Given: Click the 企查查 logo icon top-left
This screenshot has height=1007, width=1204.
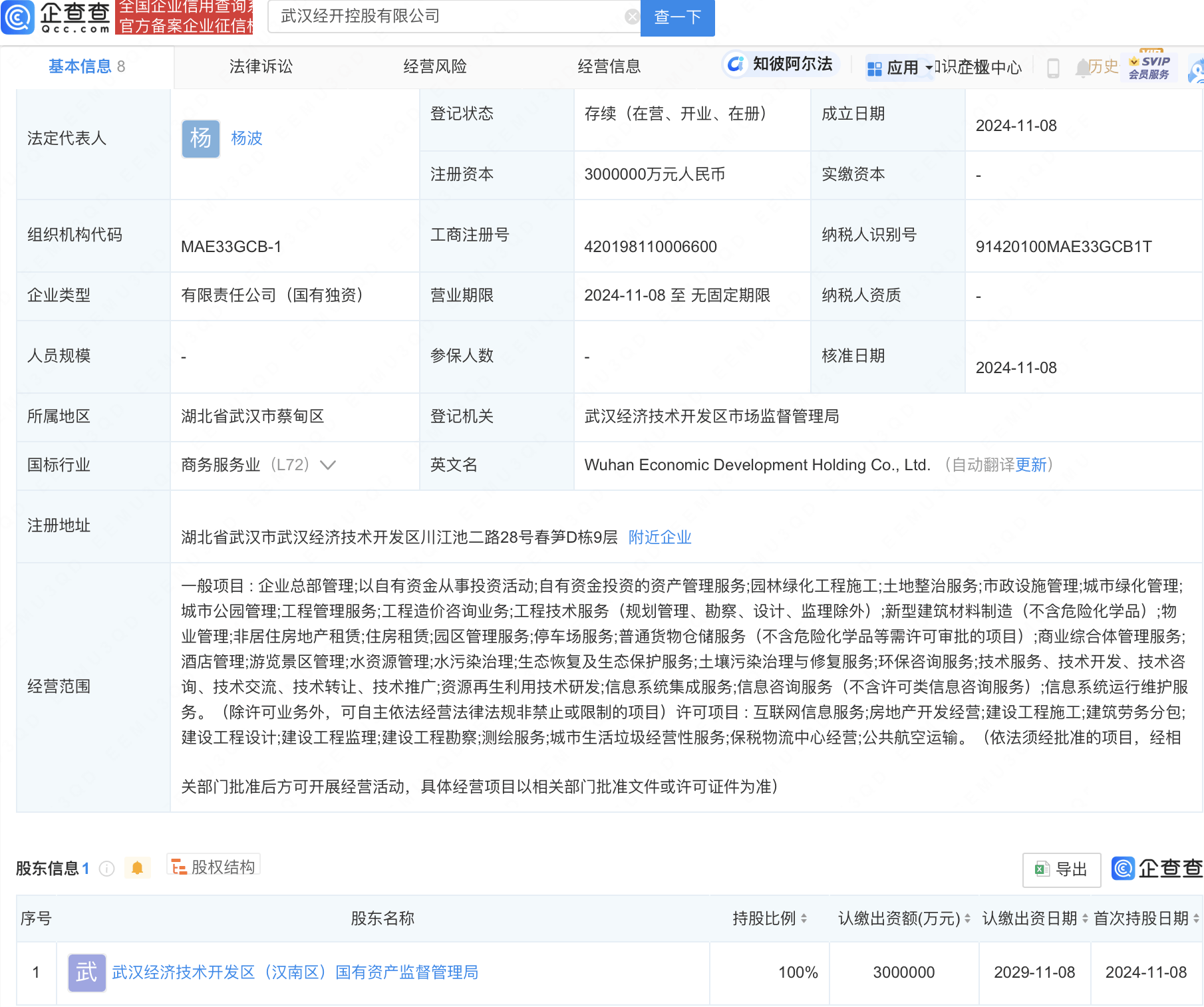Looking at the screenshot, I should tap(19, 19).
